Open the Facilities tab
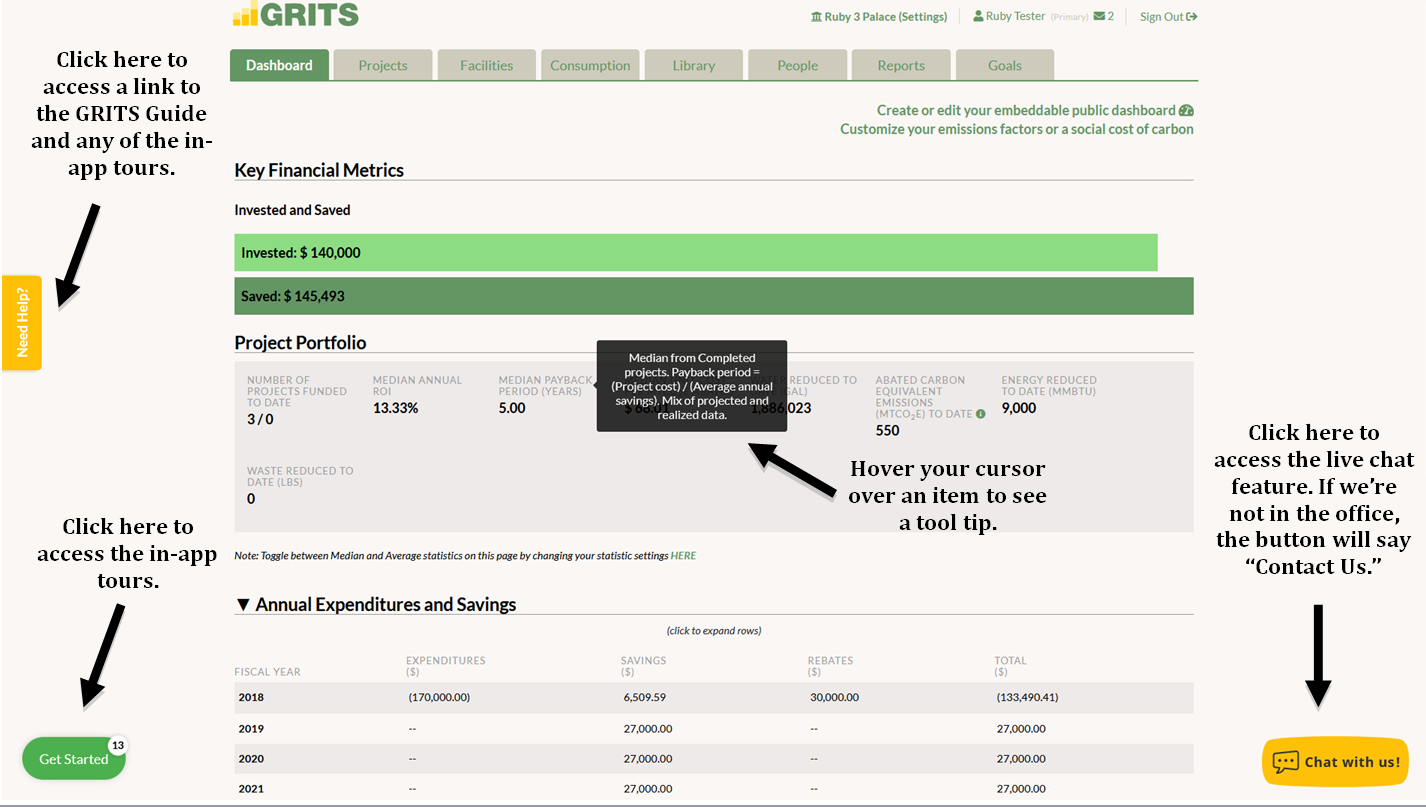 coord(487,65)
